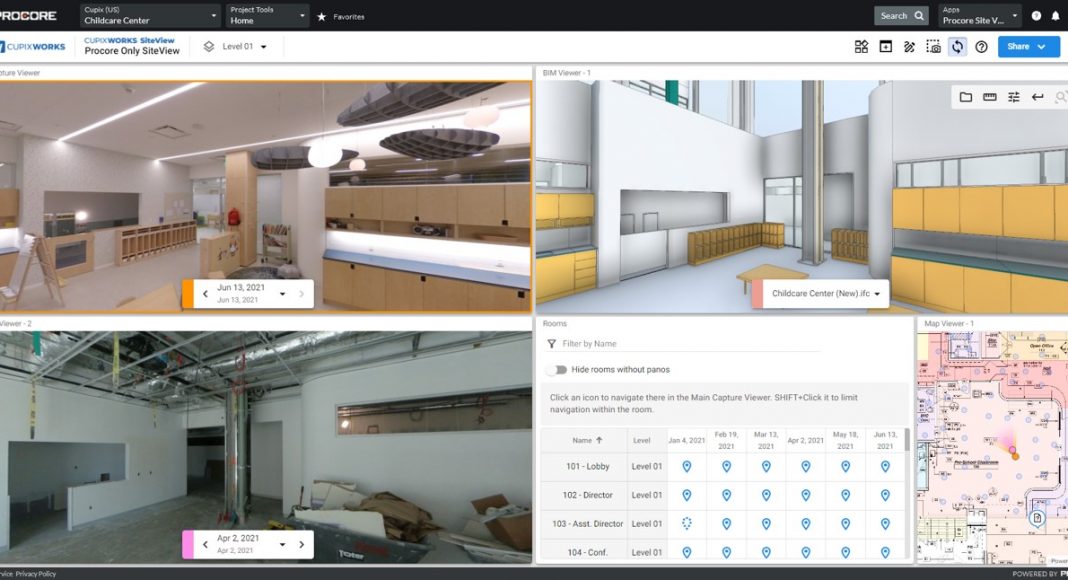The width and height of the screenshot is (1068, 580).
Task: Click the Search button
Action: click(901, 16)
